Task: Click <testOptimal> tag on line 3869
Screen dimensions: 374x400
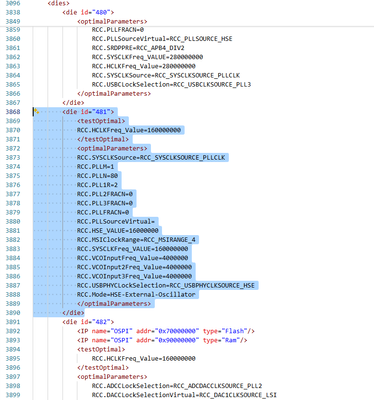Action: 101,121
